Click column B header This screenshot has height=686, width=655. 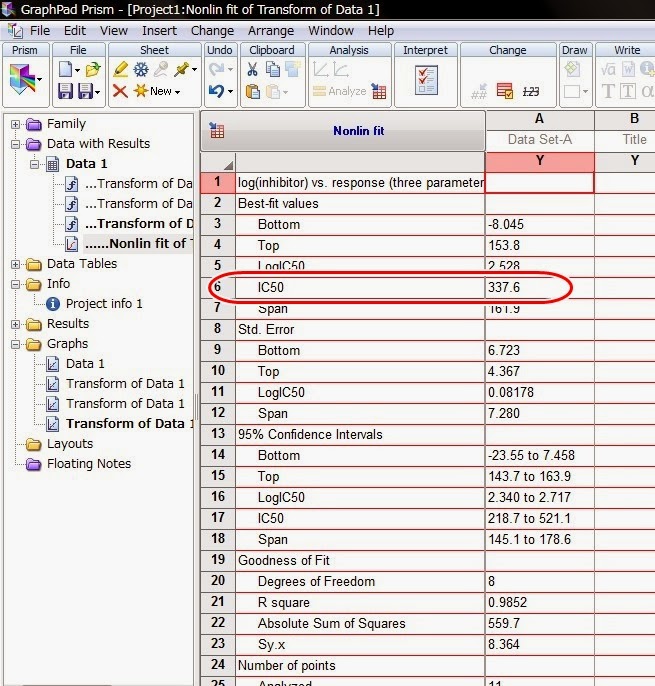(x=634, y=119)
